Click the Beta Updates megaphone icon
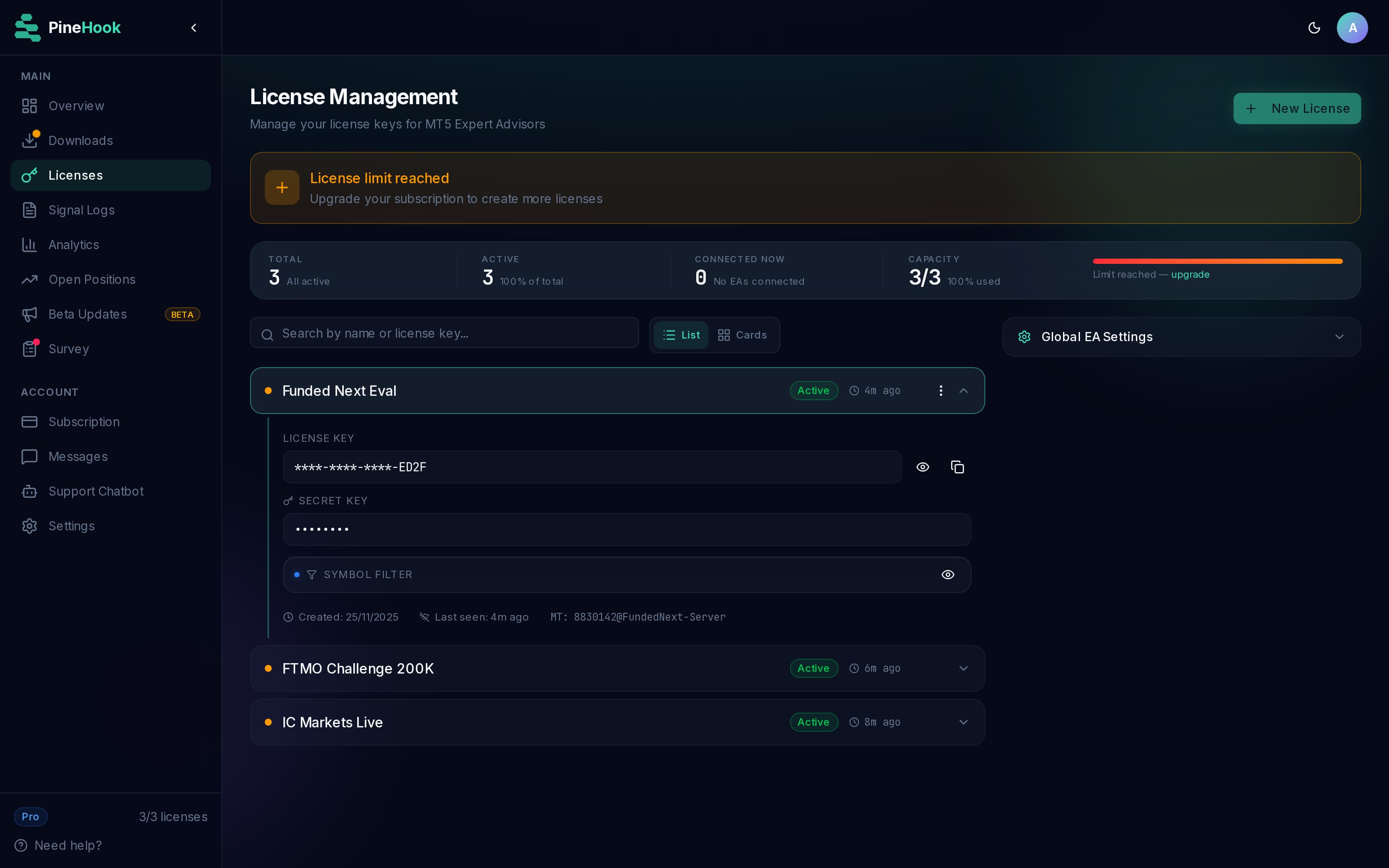 [x=29, y=315]
